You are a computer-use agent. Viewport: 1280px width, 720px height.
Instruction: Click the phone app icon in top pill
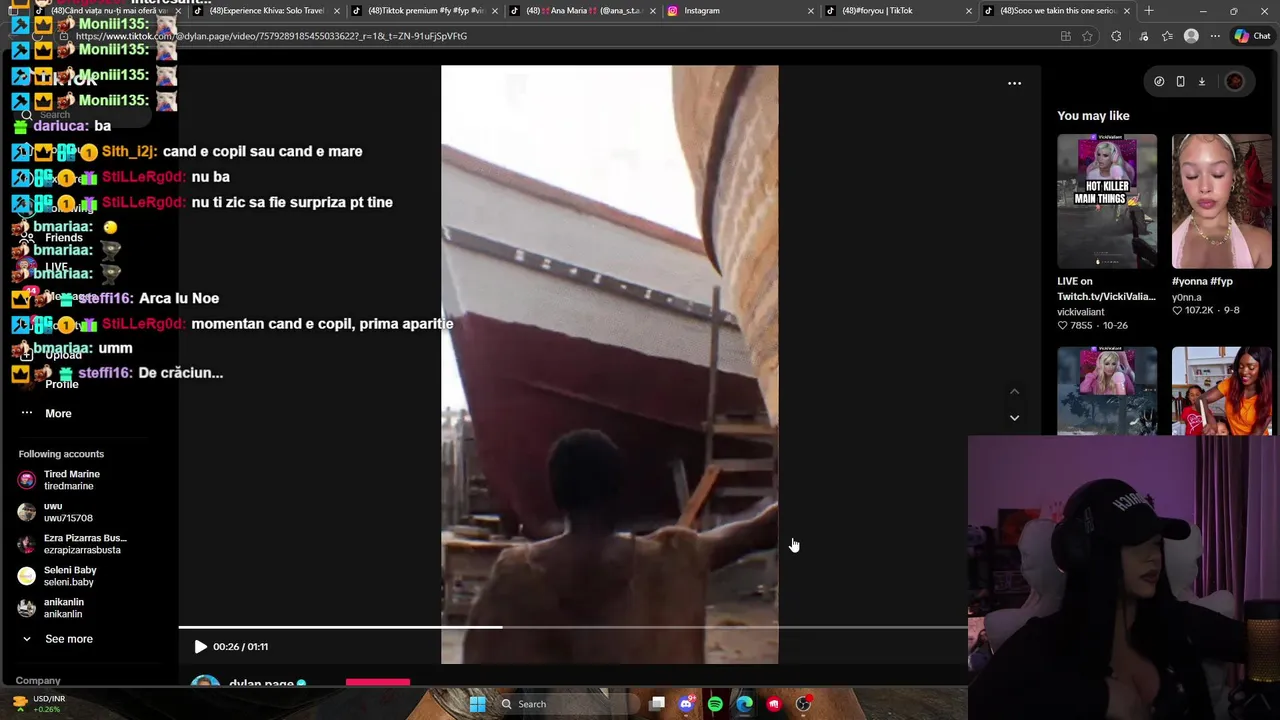point(1180,82)
